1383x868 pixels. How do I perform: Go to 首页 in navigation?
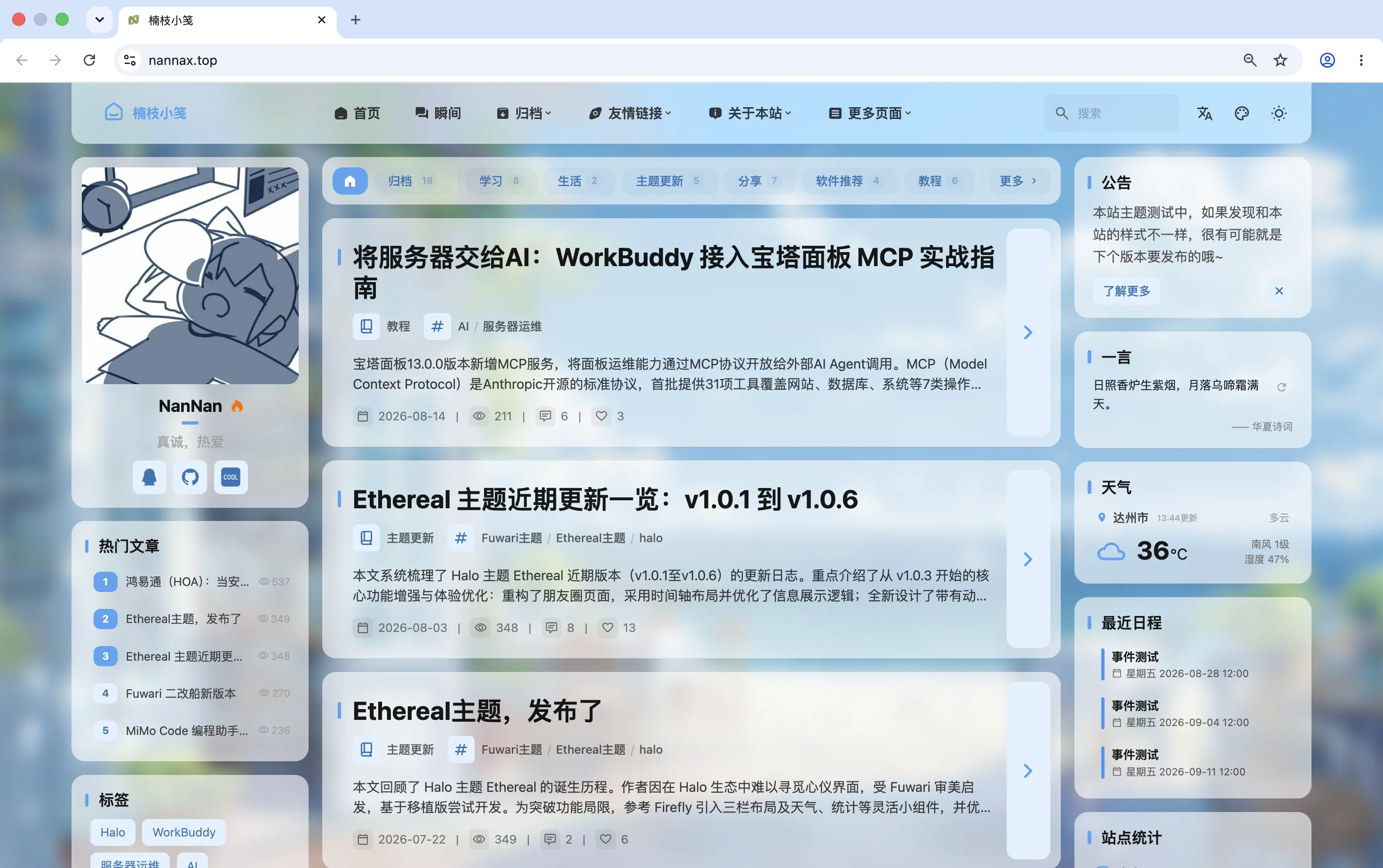tap(357, 113)
